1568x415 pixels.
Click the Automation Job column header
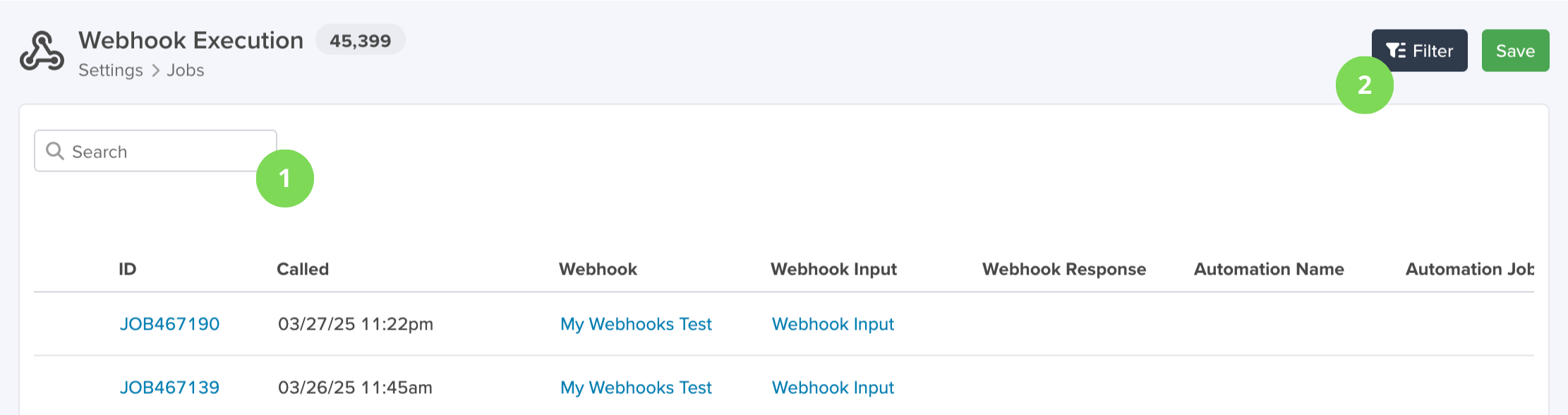coord(1470,269)
